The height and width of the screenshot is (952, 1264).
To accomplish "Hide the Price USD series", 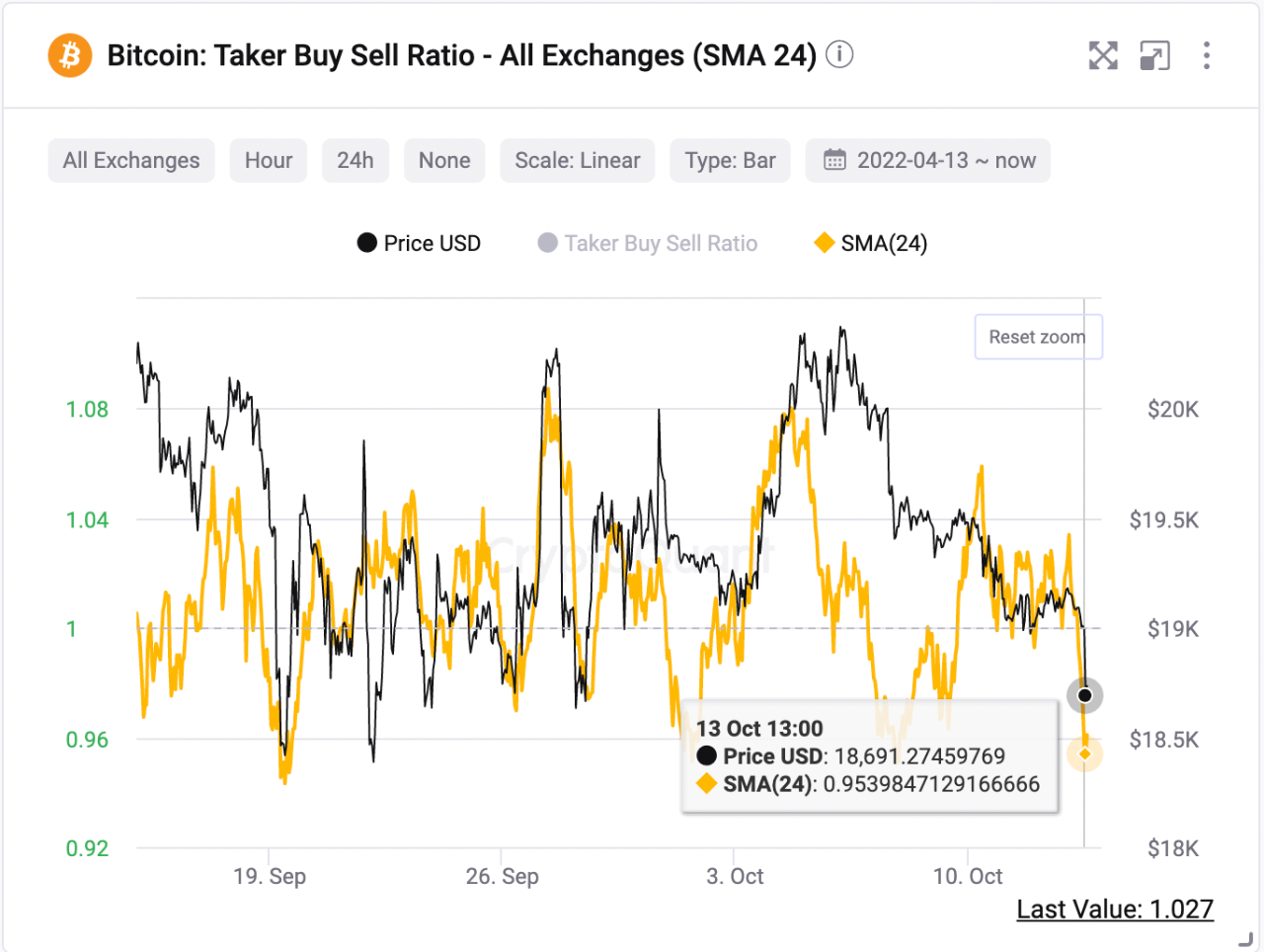I will [x=419, y=243].
